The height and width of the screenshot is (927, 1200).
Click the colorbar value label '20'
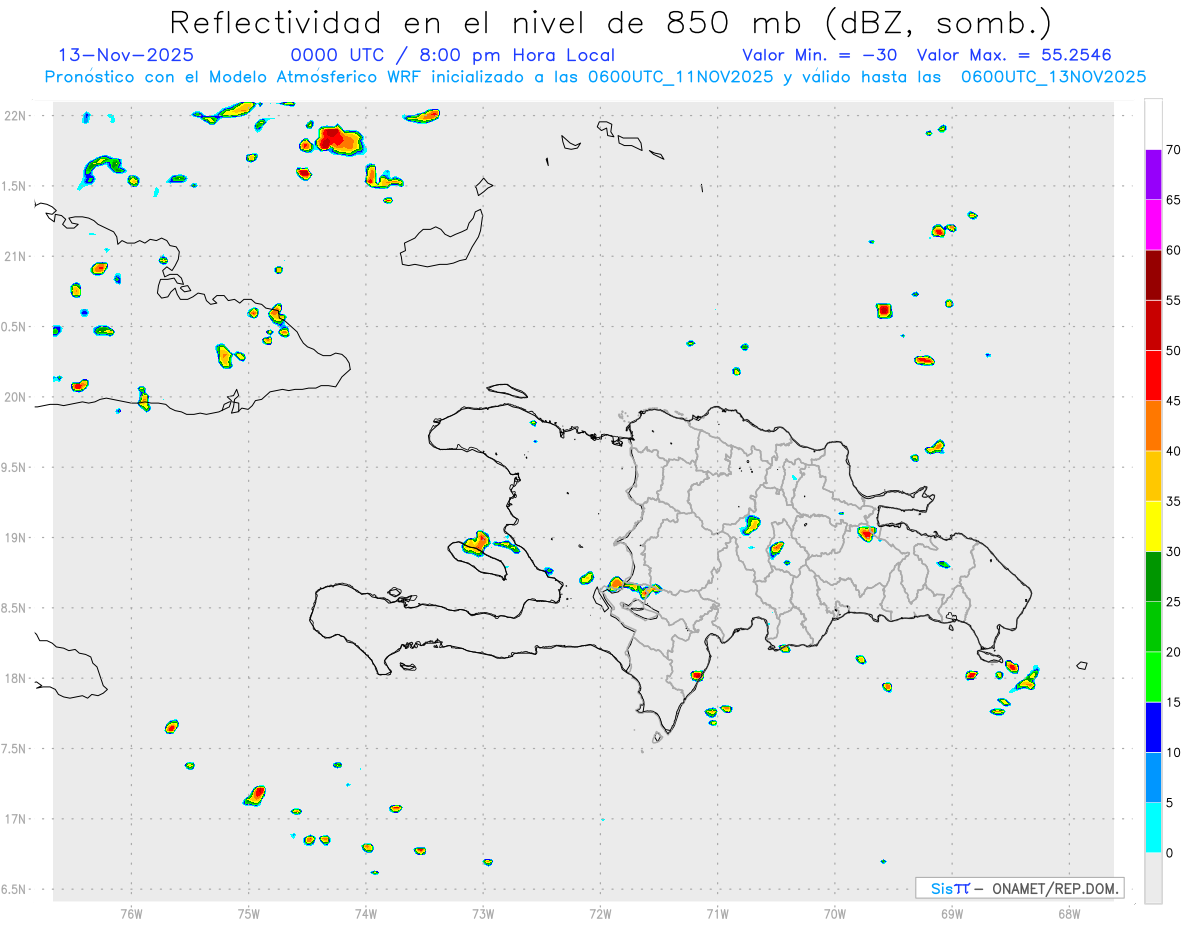pos(1174,652)
